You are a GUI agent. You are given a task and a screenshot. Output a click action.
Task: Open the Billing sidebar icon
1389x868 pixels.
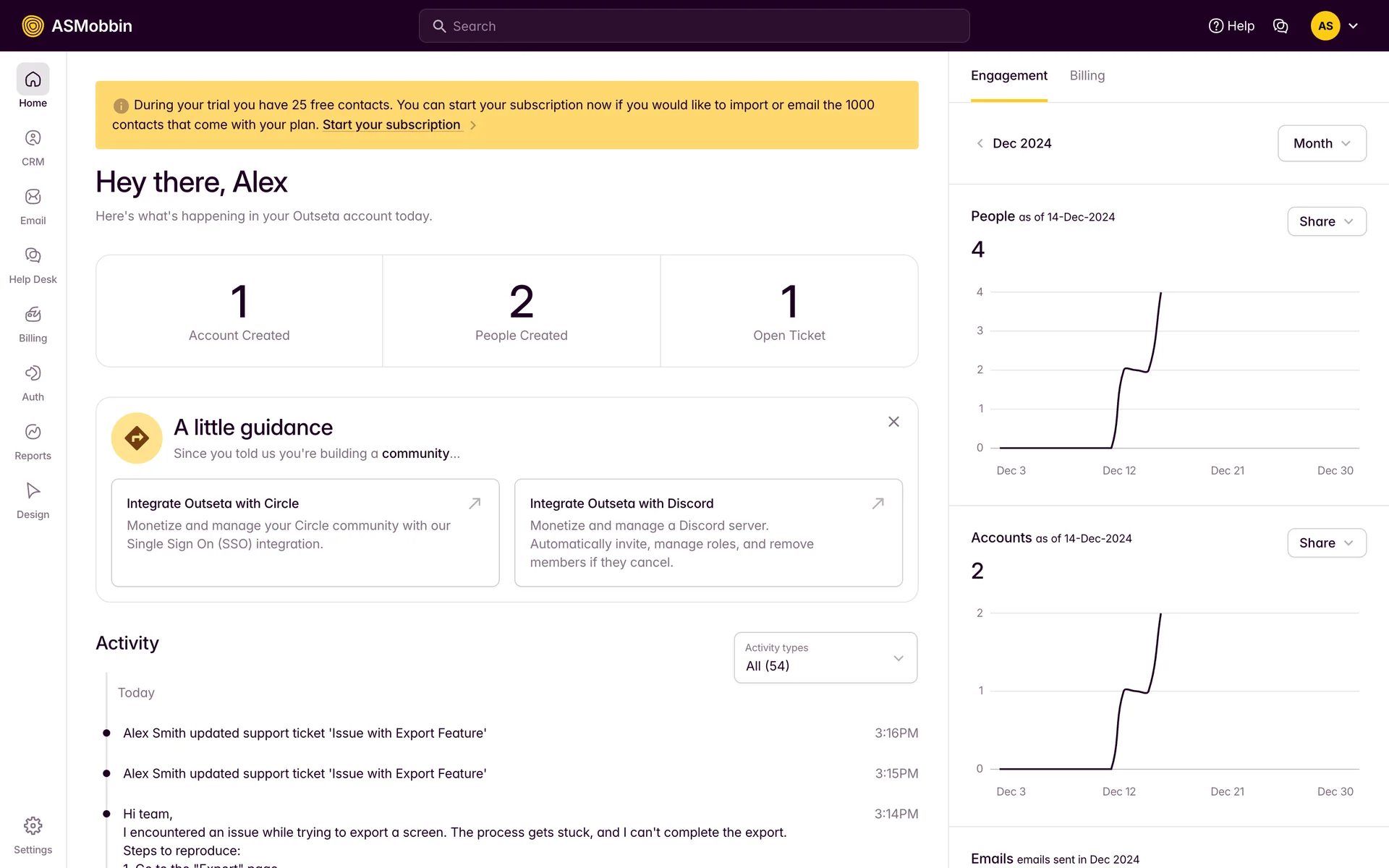coord(33,323)
